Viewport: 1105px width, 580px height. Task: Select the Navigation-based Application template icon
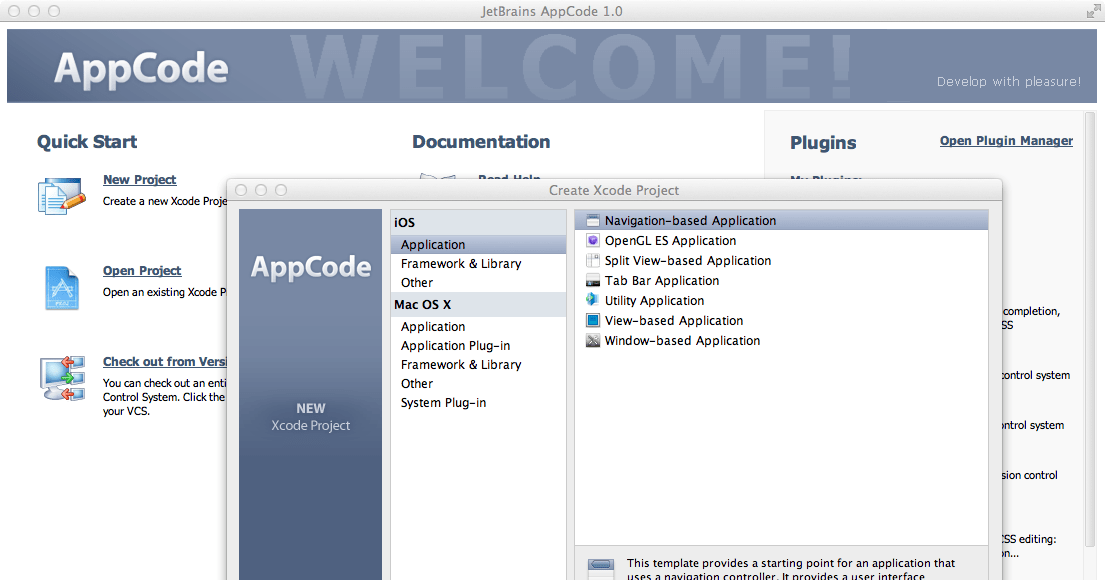(x=593, y=220)
